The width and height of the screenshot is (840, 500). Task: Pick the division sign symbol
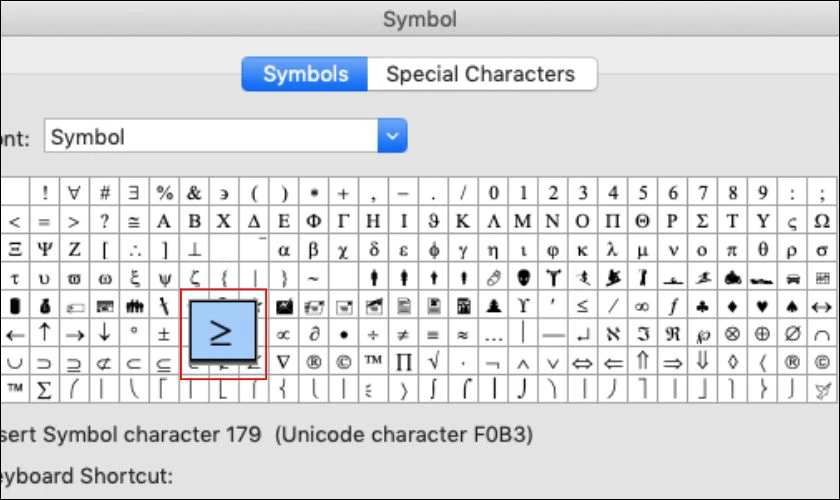tap(373, 335)
